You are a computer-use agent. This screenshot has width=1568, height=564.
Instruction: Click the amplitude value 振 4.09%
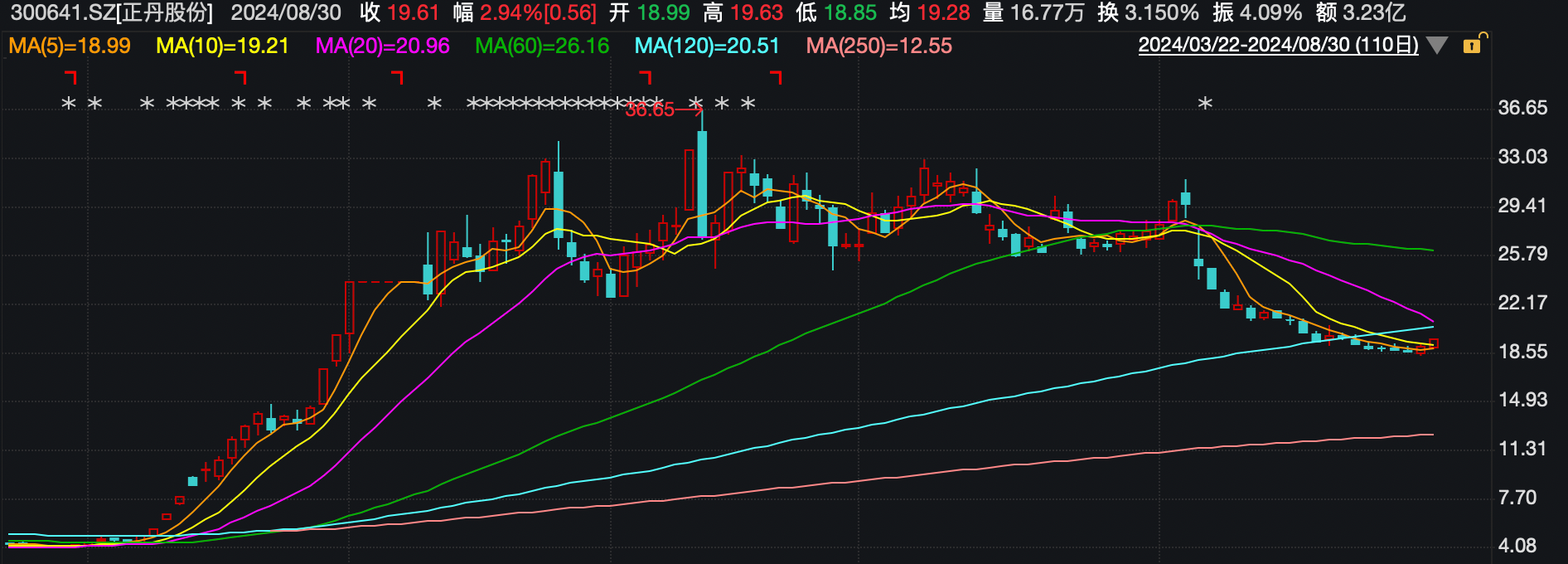click(1257, 12)
